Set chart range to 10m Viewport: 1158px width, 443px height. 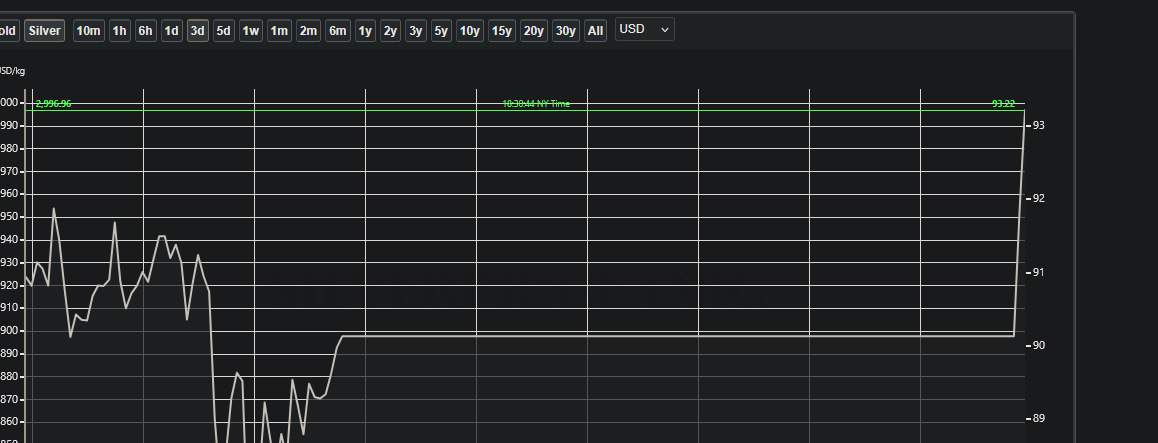click(88, 31)
